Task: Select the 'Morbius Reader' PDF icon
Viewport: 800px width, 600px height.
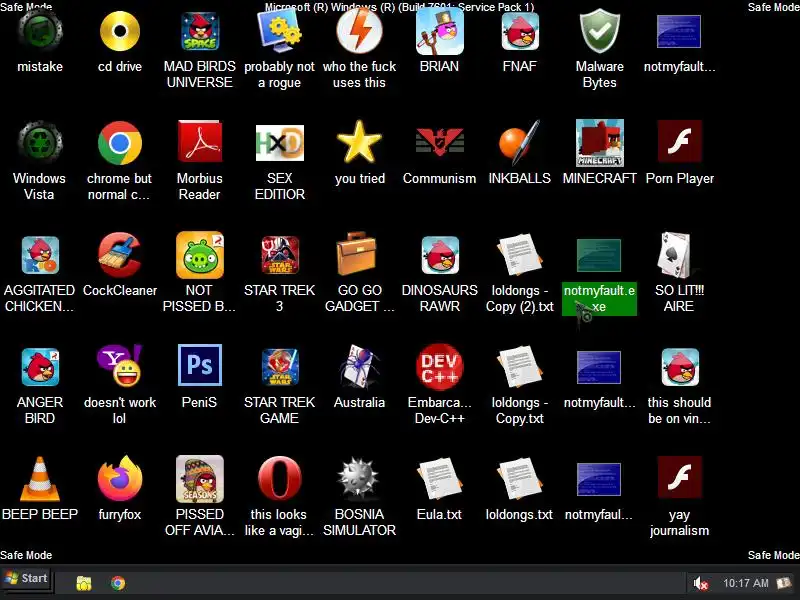Action: pos(200,142)
